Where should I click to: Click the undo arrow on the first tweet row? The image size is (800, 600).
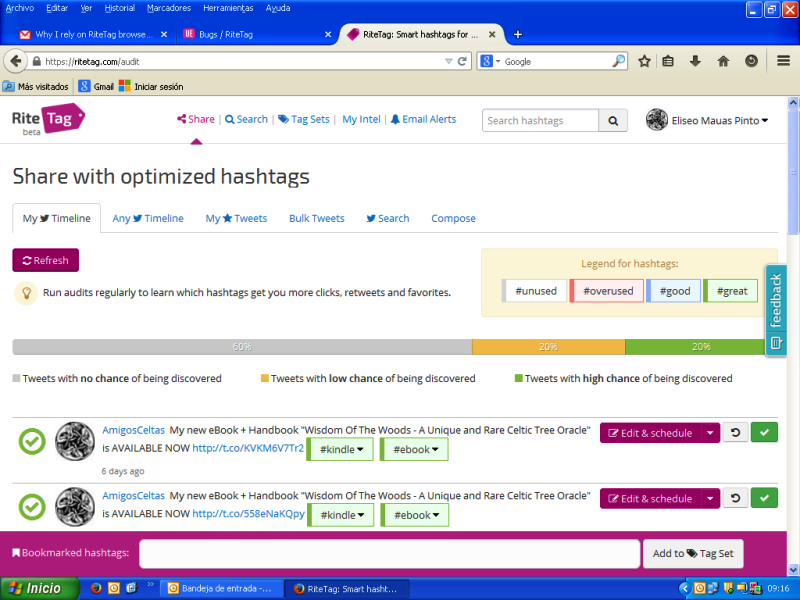(x=735, y=433)
